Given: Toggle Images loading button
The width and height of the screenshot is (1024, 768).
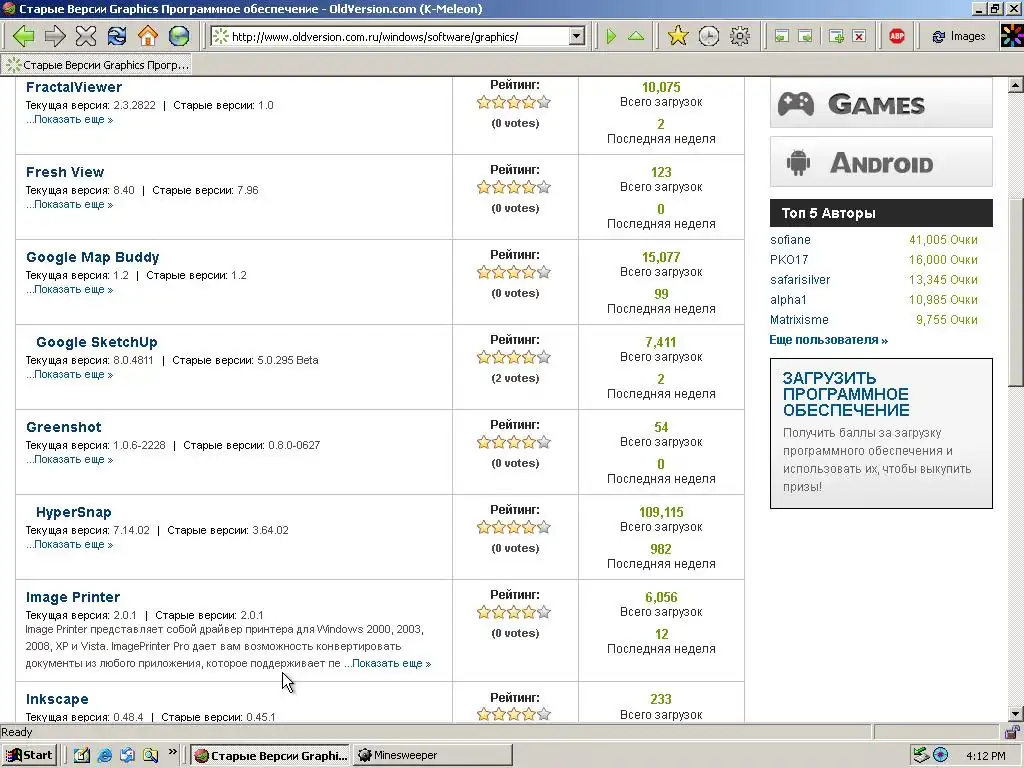Looking at the screenshot, I should (x=959, y=36).
